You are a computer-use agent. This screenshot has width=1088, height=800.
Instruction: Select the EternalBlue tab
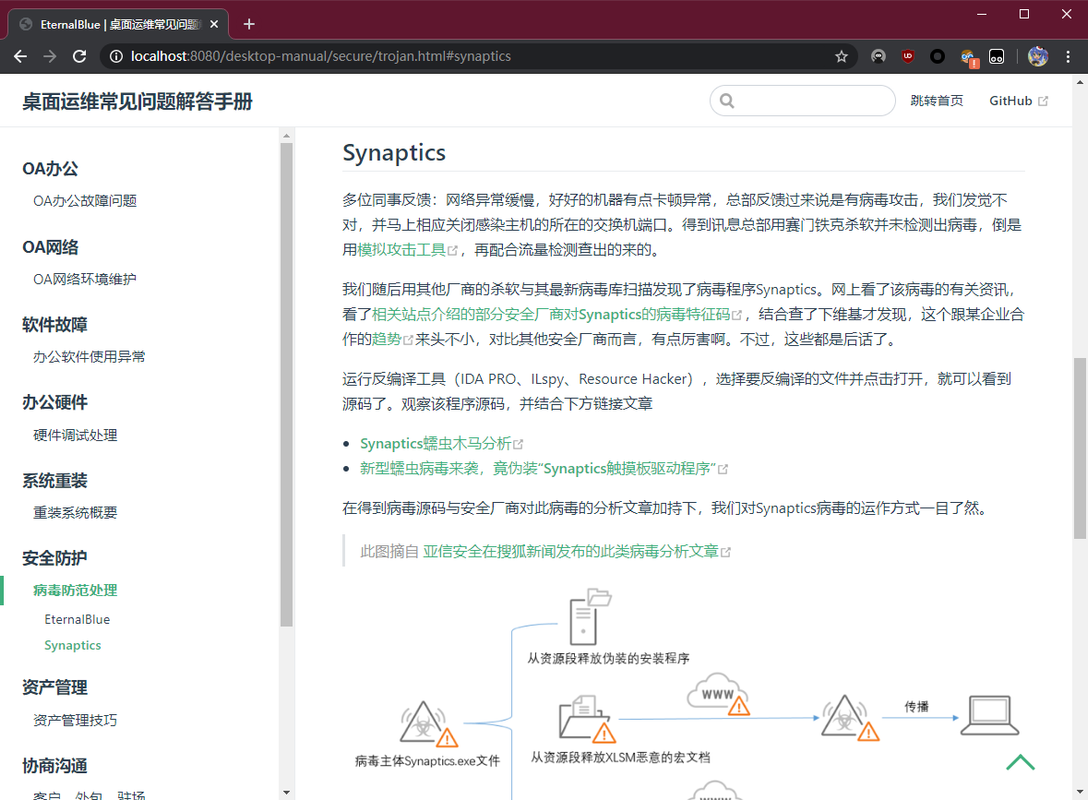(x=118, y=24)
